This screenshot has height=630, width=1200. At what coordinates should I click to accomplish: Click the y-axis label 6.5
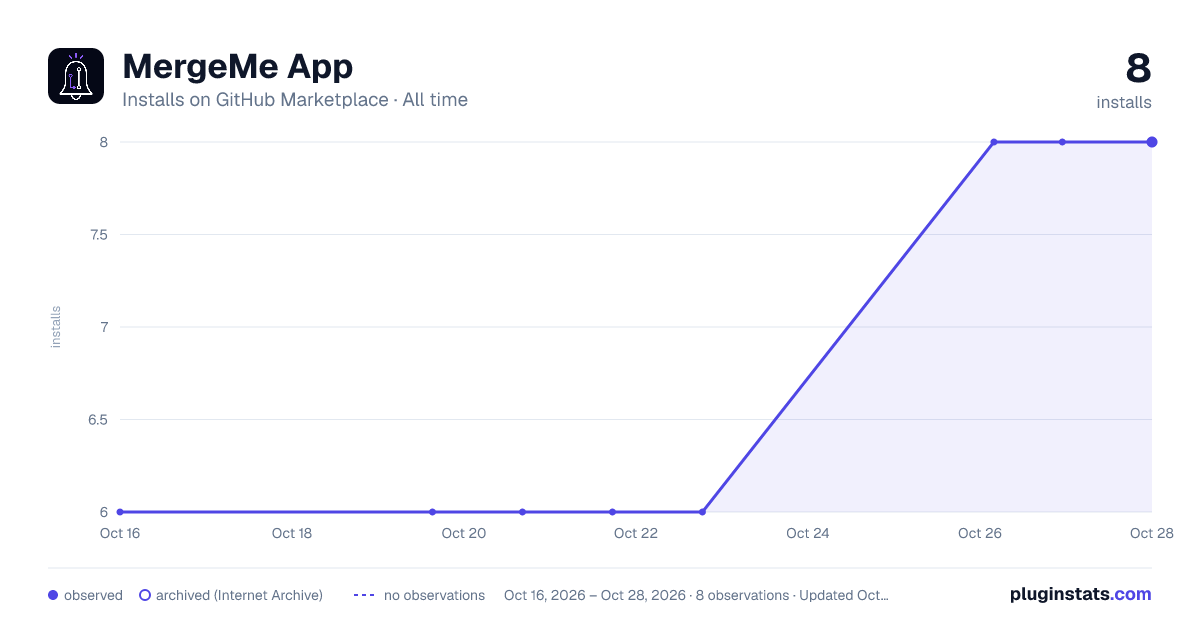pos(97,420)
